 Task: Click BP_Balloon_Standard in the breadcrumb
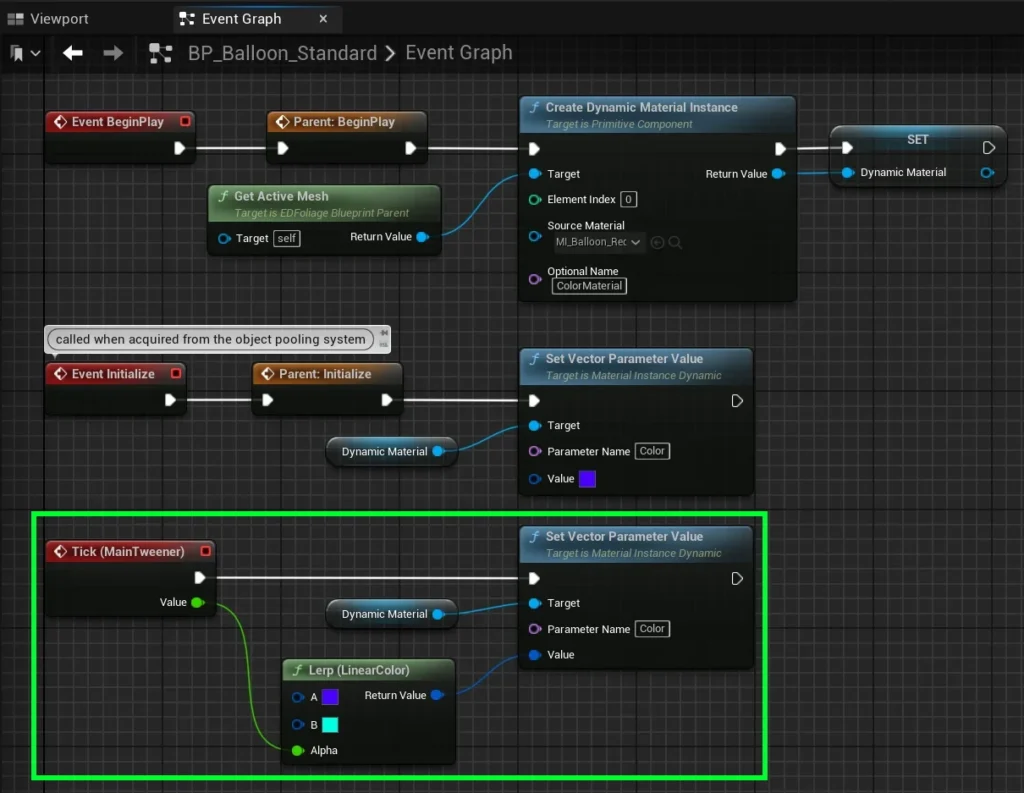tap(282, 53)
